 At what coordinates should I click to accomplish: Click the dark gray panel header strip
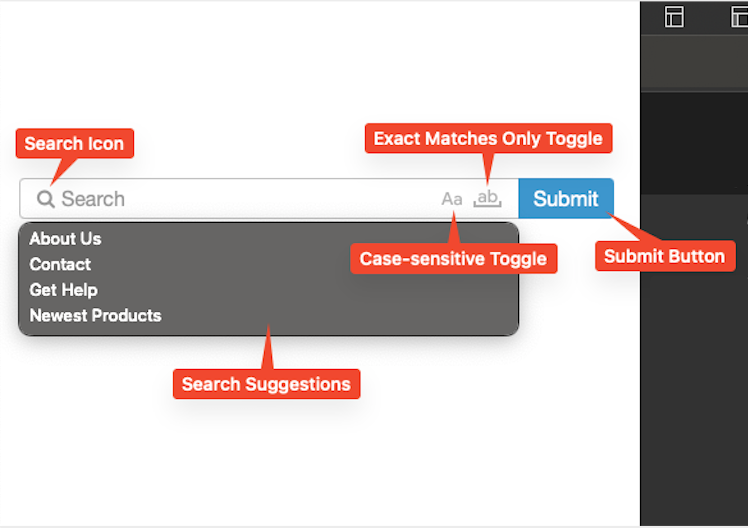click(x=694, y=62)
